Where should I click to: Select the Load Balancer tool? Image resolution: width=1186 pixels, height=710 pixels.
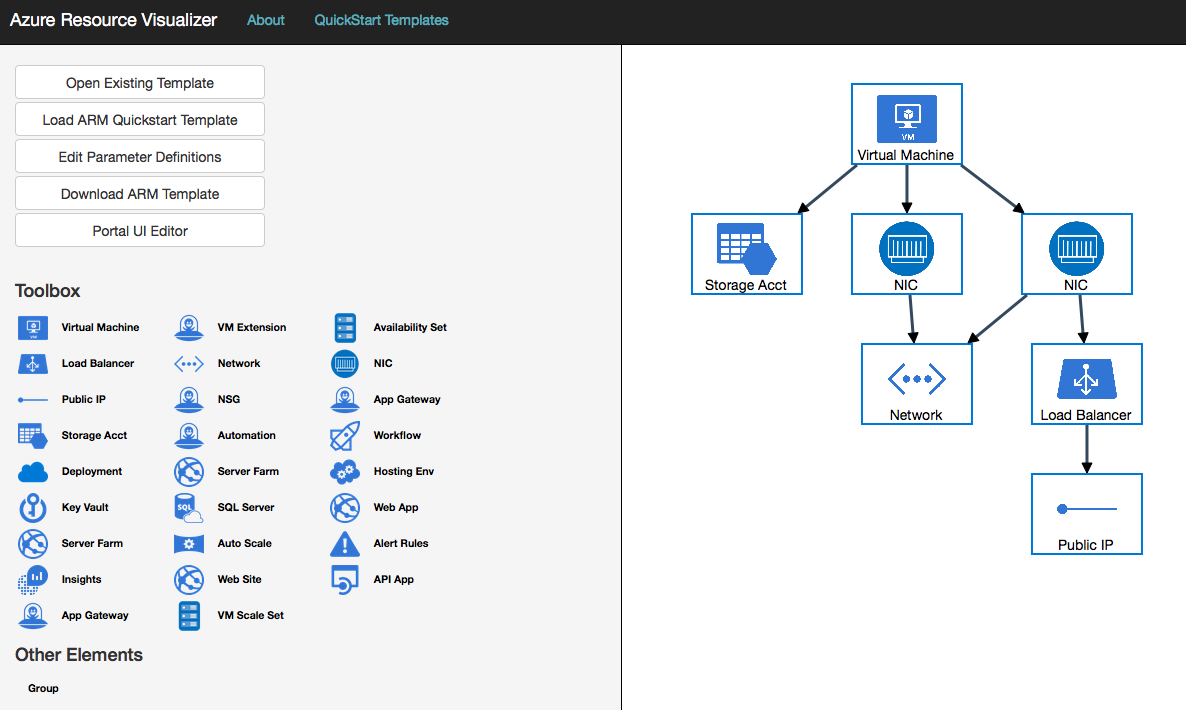coord(33,363)
